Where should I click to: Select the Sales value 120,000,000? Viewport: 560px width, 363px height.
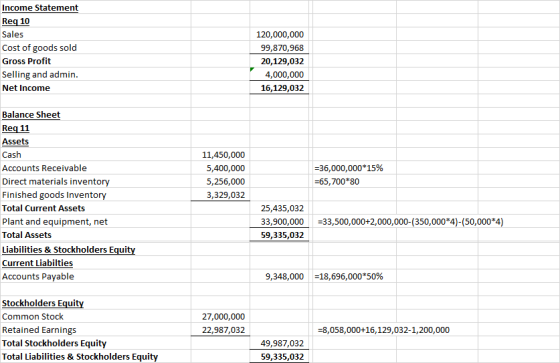click(x=280, y=35)
